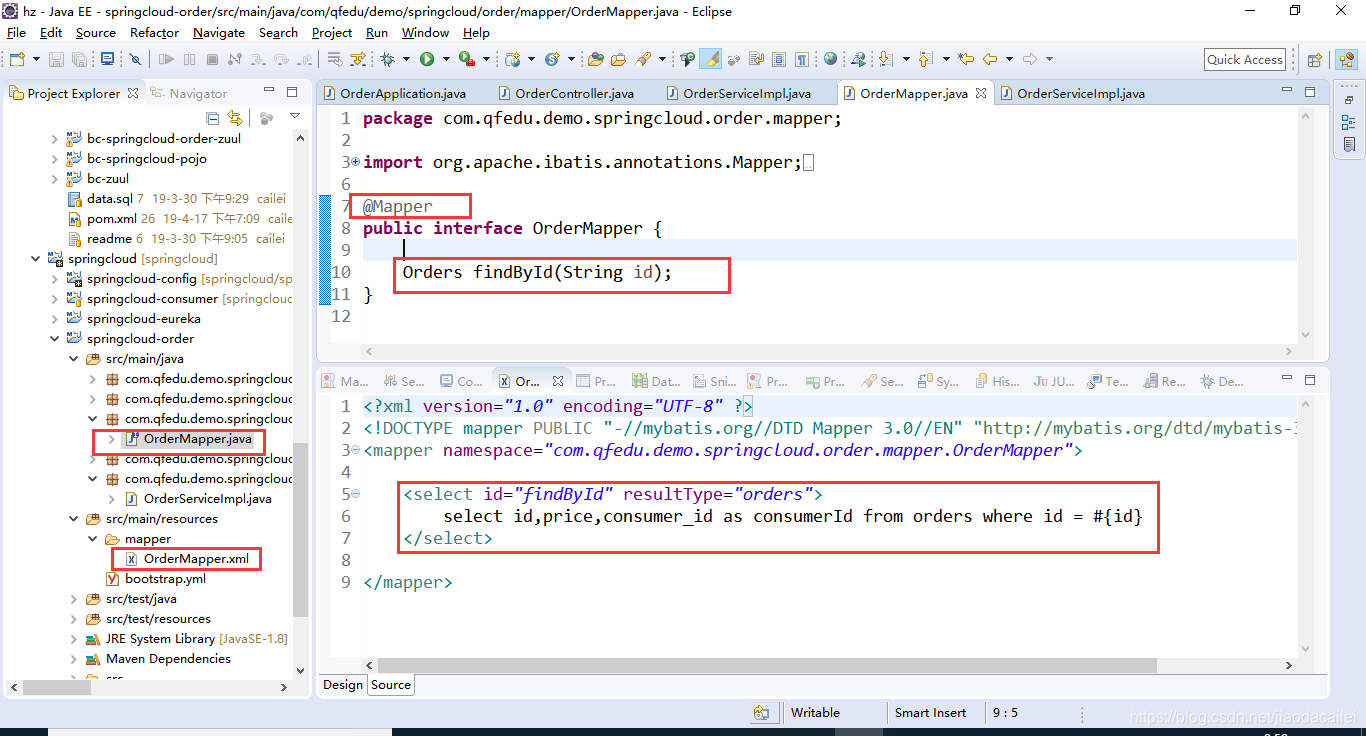Viewport: 1366px width, 736px height.
Task: Open the JUnit (JU...) view tab
Action: pyautogui.click(x=1053, y=381)
